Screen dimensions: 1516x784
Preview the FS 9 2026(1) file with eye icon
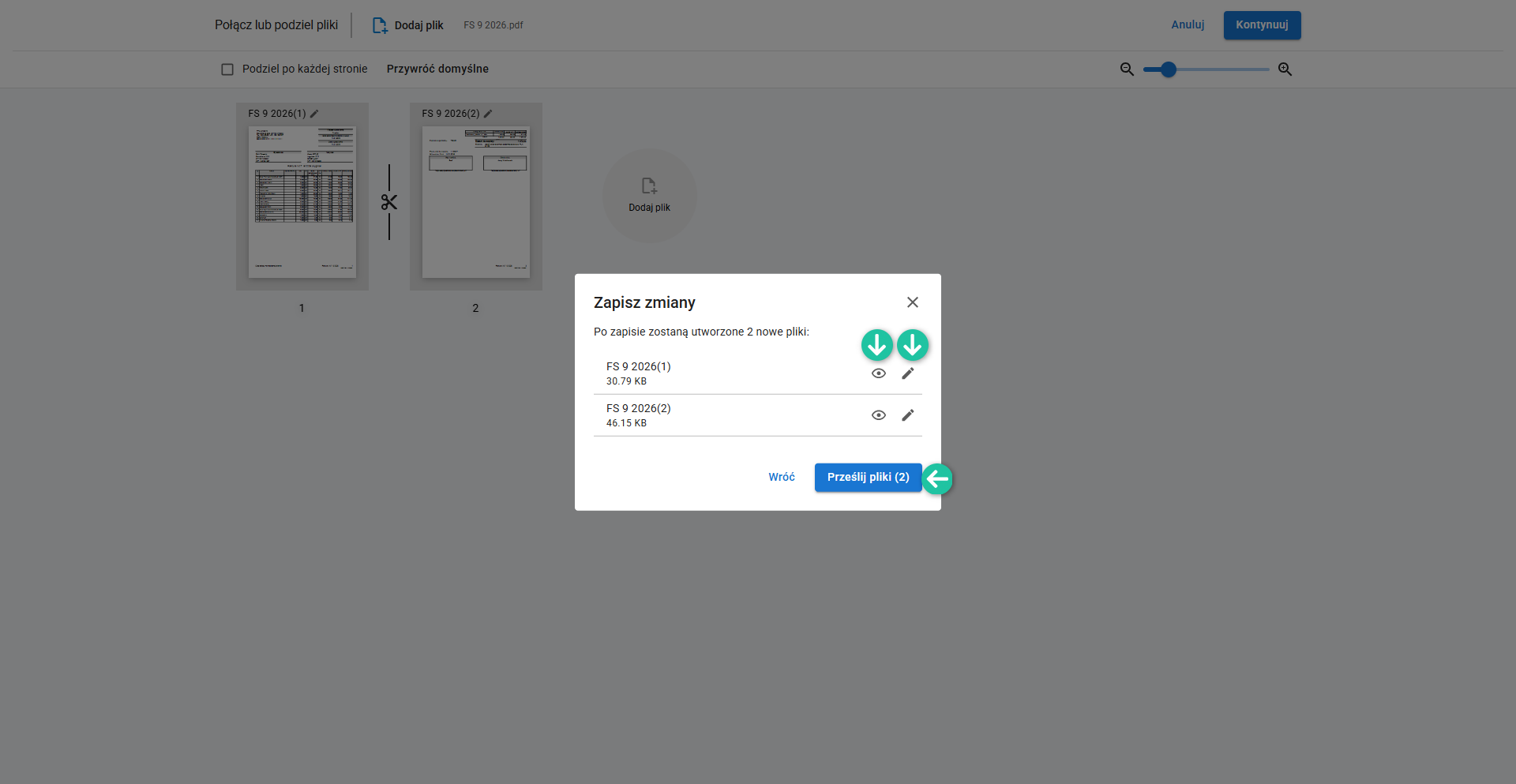tap(878, 373)
